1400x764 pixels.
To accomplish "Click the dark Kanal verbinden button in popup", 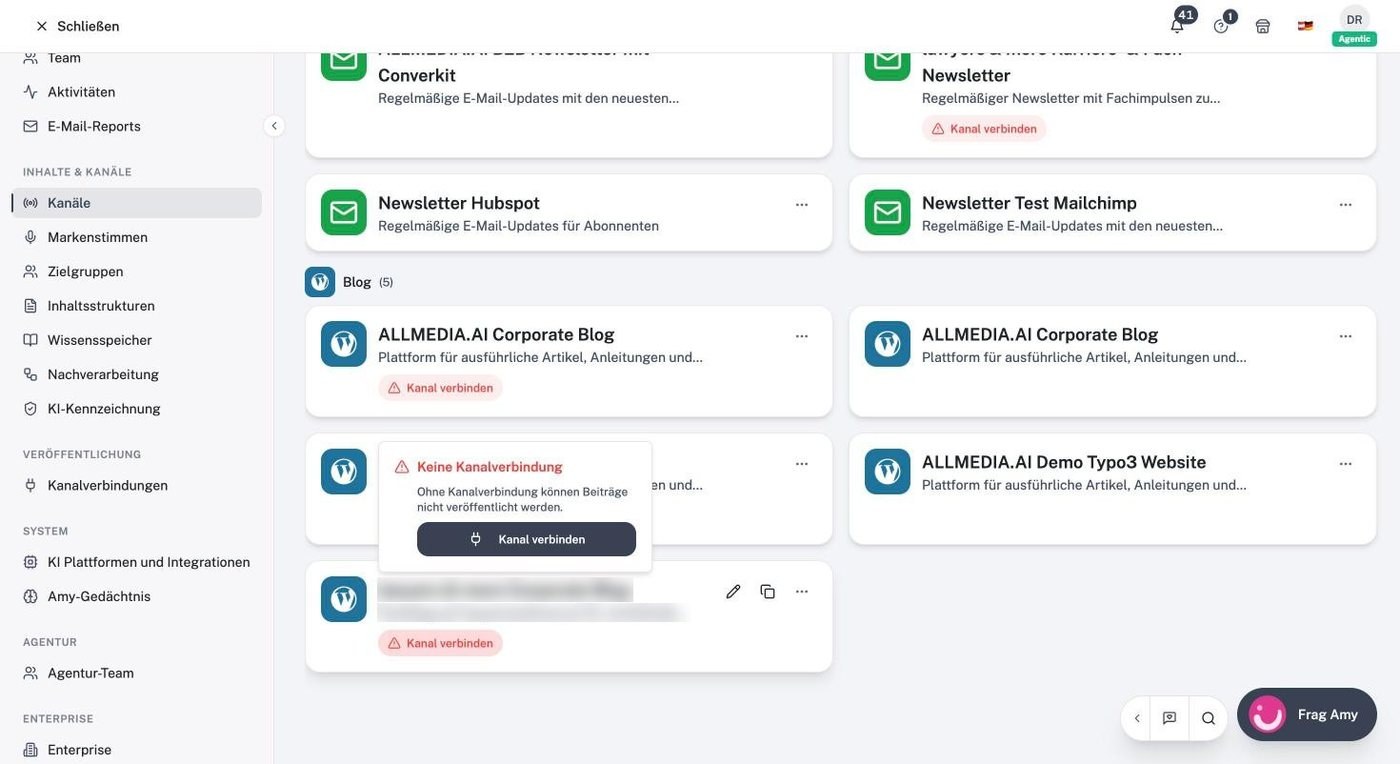I will point(526,539).
